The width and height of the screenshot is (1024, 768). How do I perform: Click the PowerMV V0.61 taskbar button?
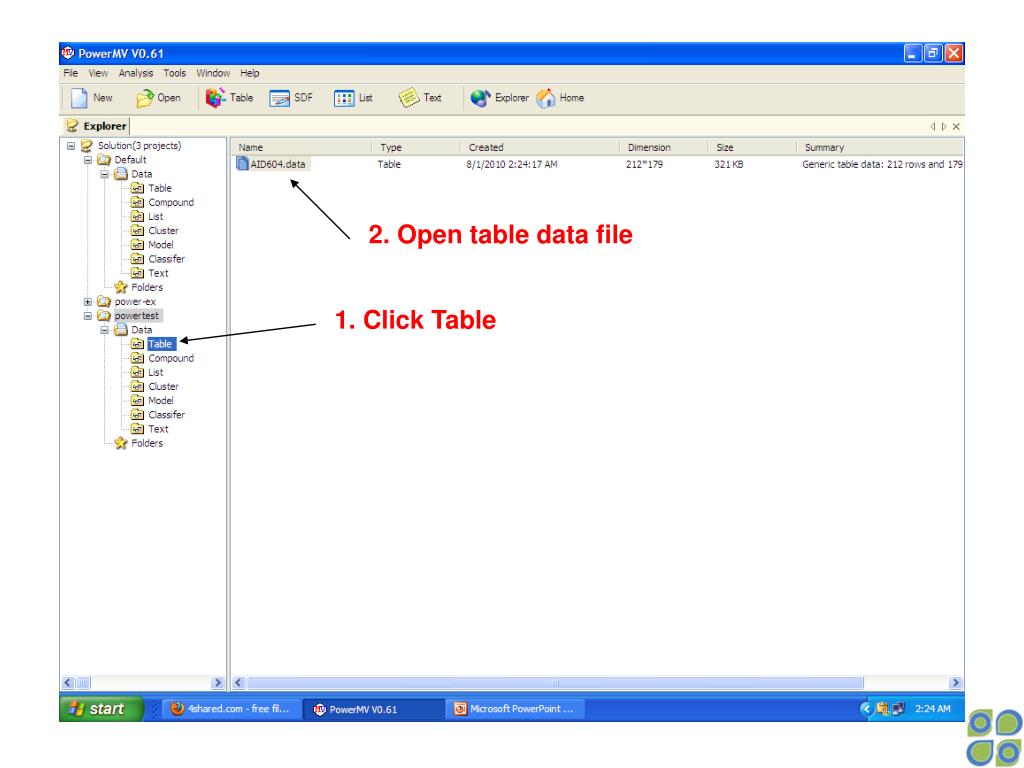(x=374, y=709)
